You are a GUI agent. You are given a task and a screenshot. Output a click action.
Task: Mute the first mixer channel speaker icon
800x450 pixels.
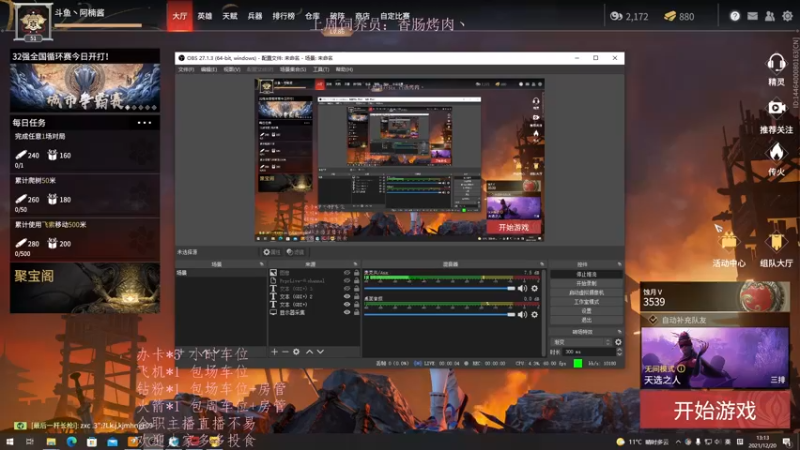click(522, 288)
